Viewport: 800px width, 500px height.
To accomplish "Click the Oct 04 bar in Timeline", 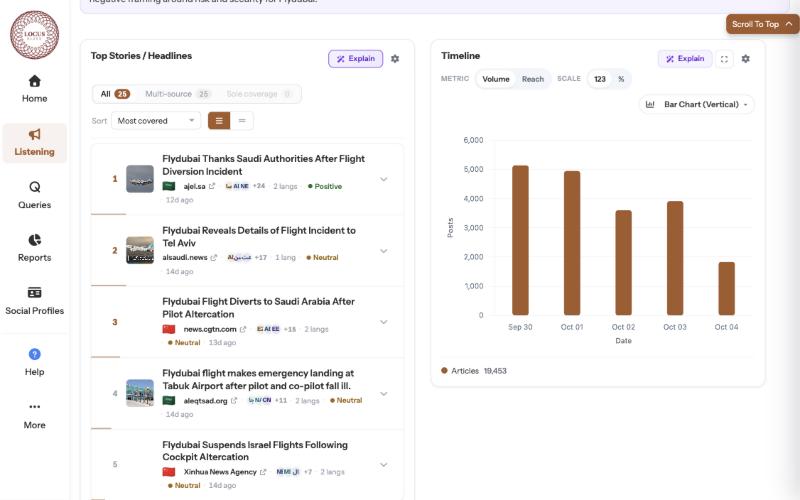I will [727, 288].
